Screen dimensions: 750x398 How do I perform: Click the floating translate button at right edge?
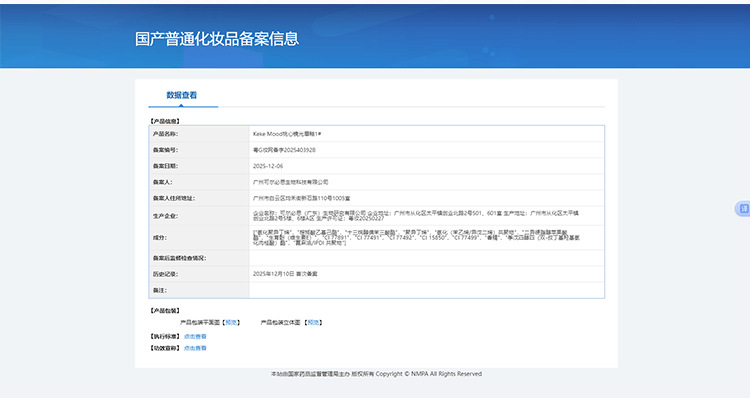pyautogui.click(x=743, y=209)
